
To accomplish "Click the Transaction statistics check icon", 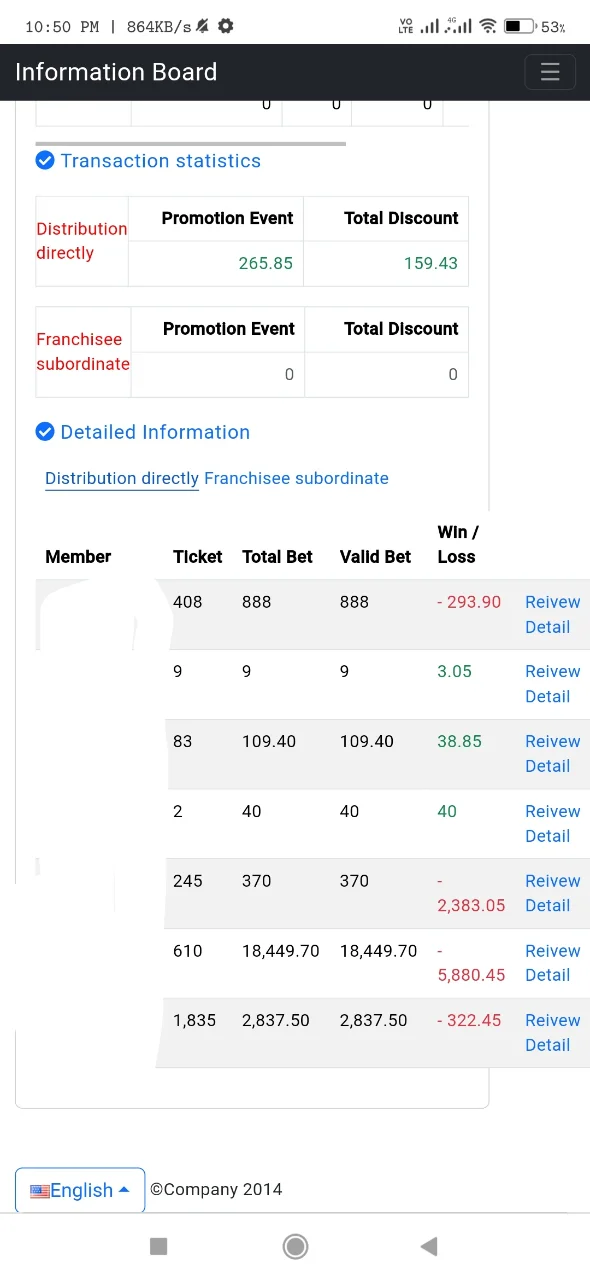I will coord(45,161).
